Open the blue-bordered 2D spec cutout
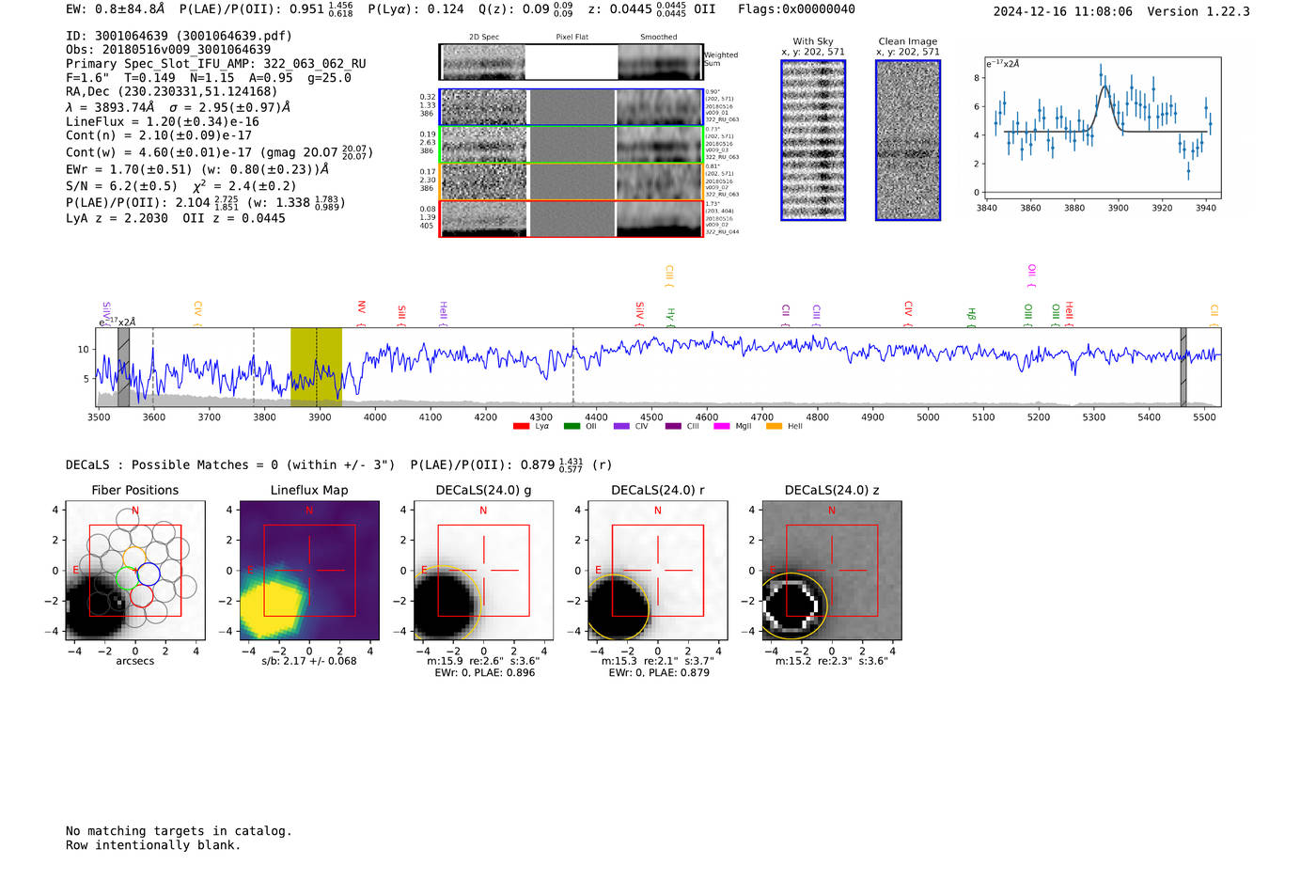 571,107
